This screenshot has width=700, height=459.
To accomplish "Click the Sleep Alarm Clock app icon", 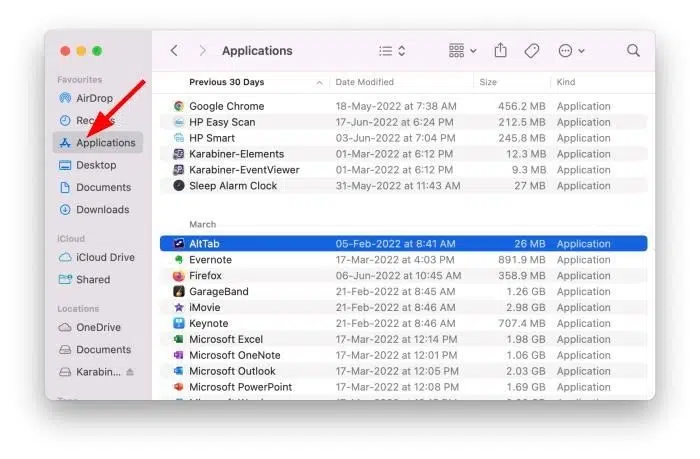I will pyautogui.click(x=179, y=186).
